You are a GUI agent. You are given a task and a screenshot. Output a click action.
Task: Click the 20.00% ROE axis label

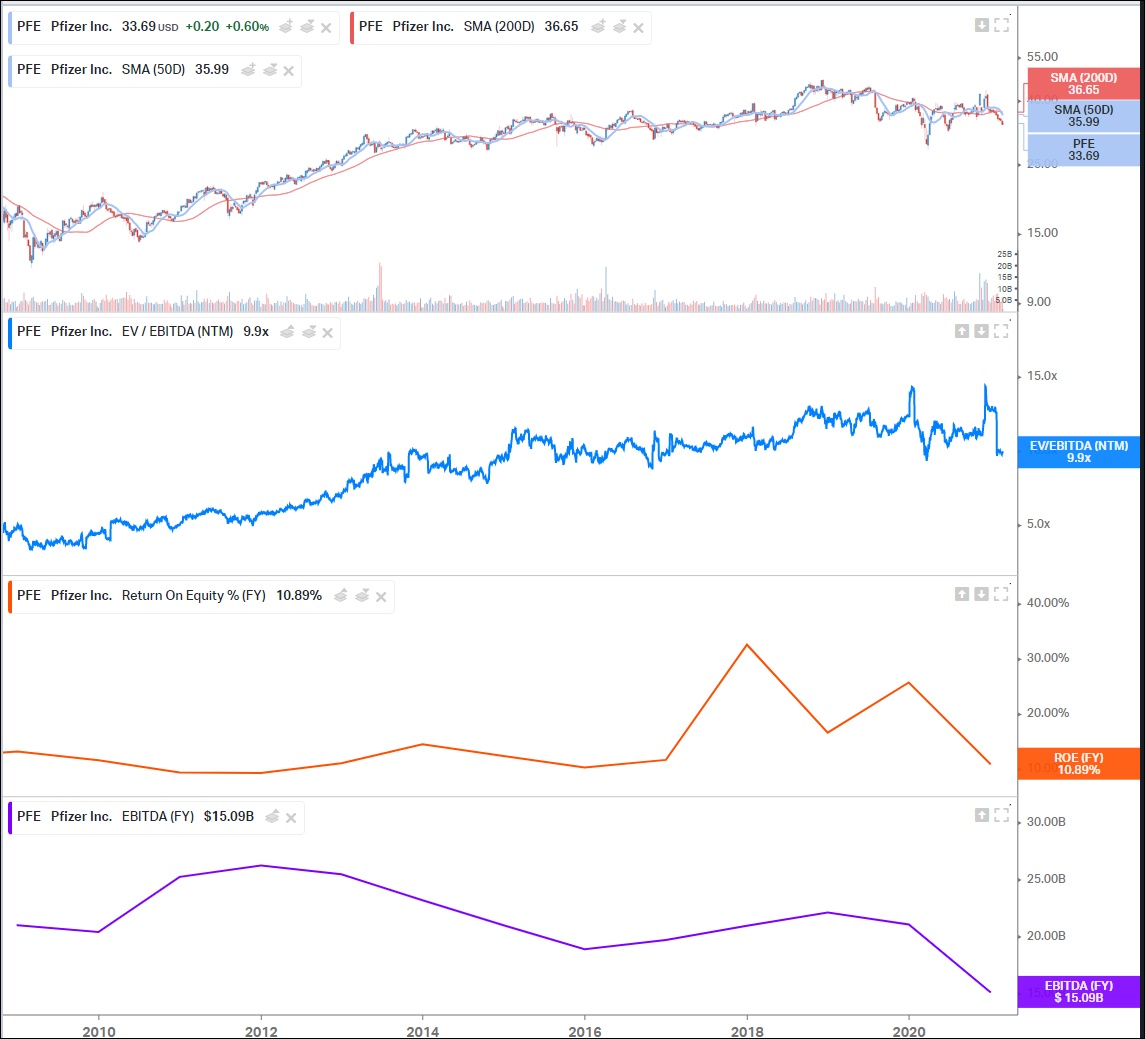click(x=1048, y=713)
